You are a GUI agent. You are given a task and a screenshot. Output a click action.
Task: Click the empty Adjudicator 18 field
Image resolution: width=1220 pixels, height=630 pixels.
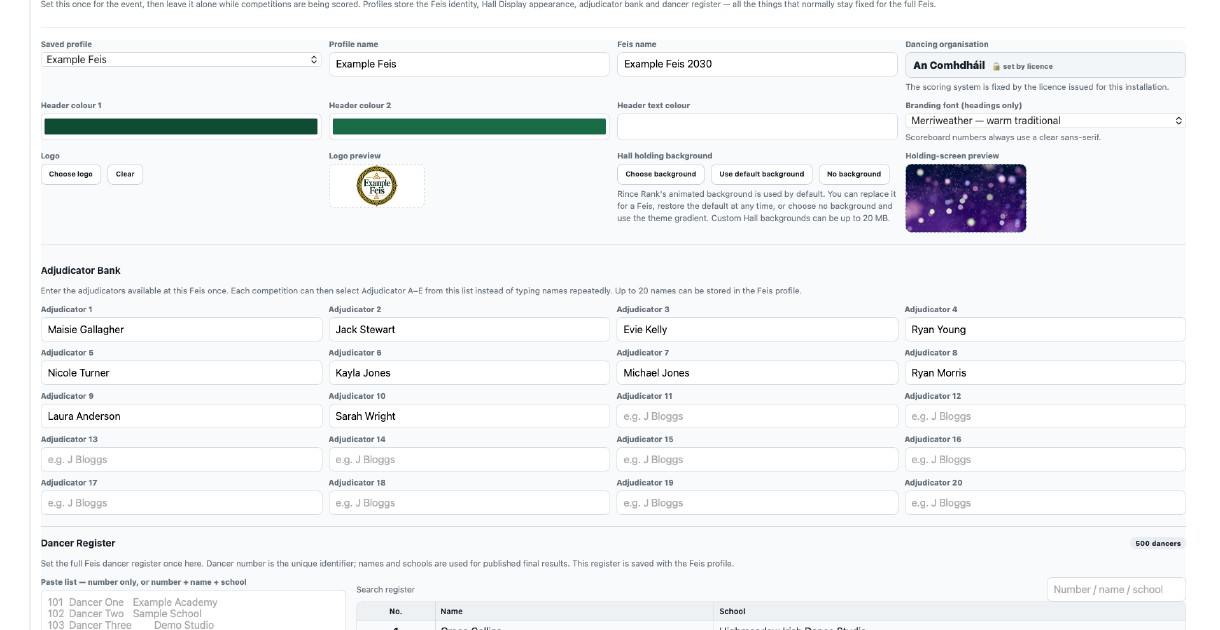(x=469, y=503)
